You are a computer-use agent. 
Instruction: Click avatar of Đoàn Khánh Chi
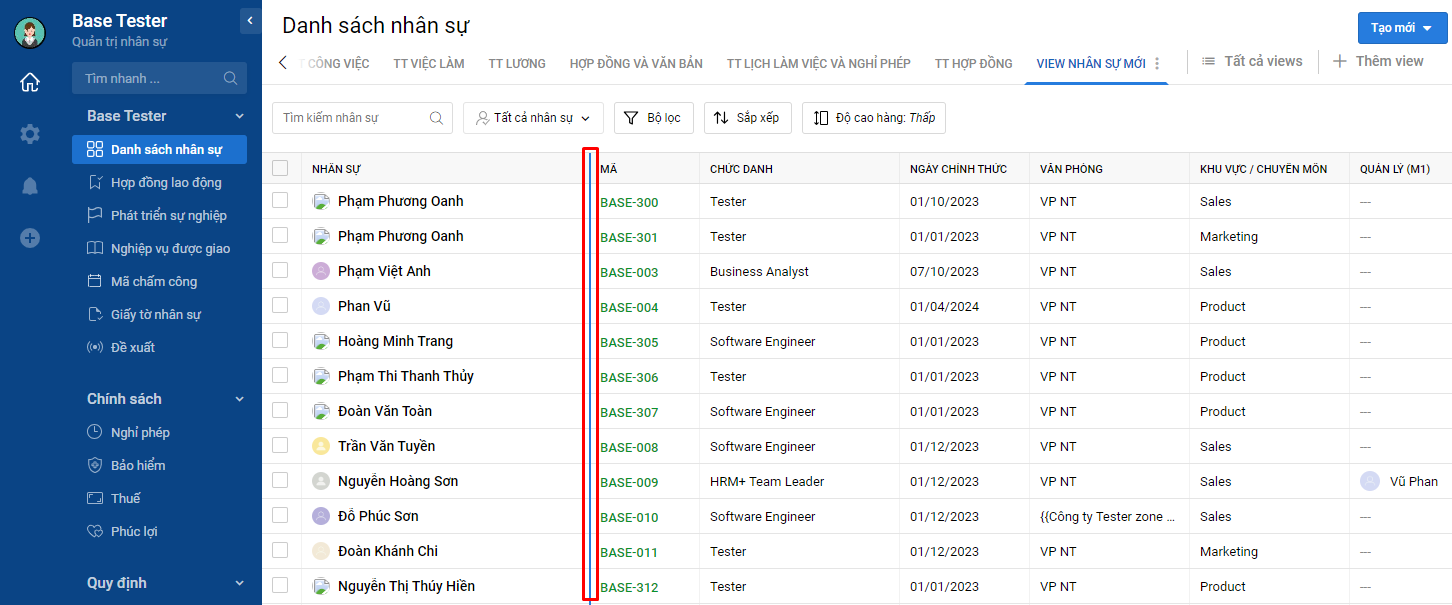(x=321, y=551)
